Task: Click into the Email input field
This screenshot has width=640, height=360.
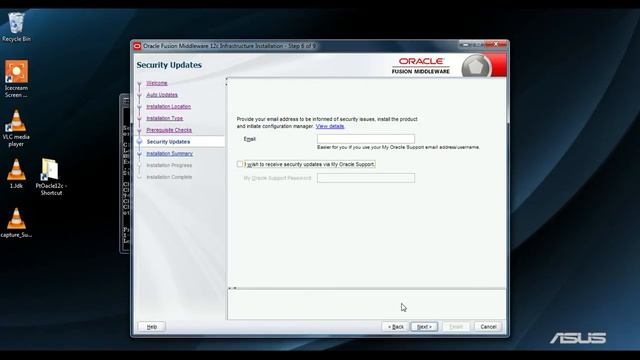Action: click(x=366, y=139)
